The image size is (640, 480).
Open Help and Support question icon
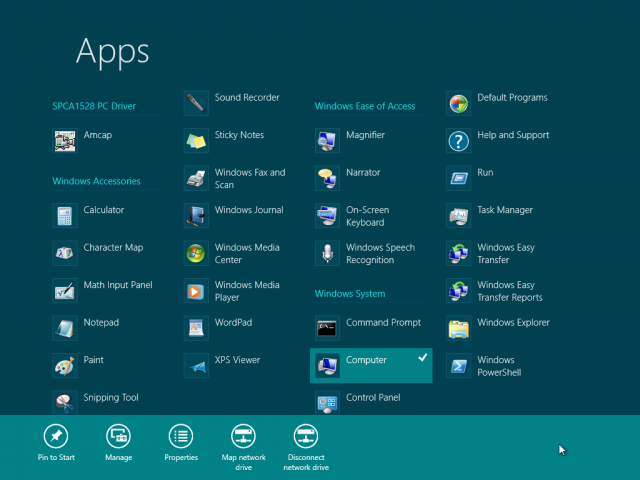pyautogui.click(x=459, y=141)
